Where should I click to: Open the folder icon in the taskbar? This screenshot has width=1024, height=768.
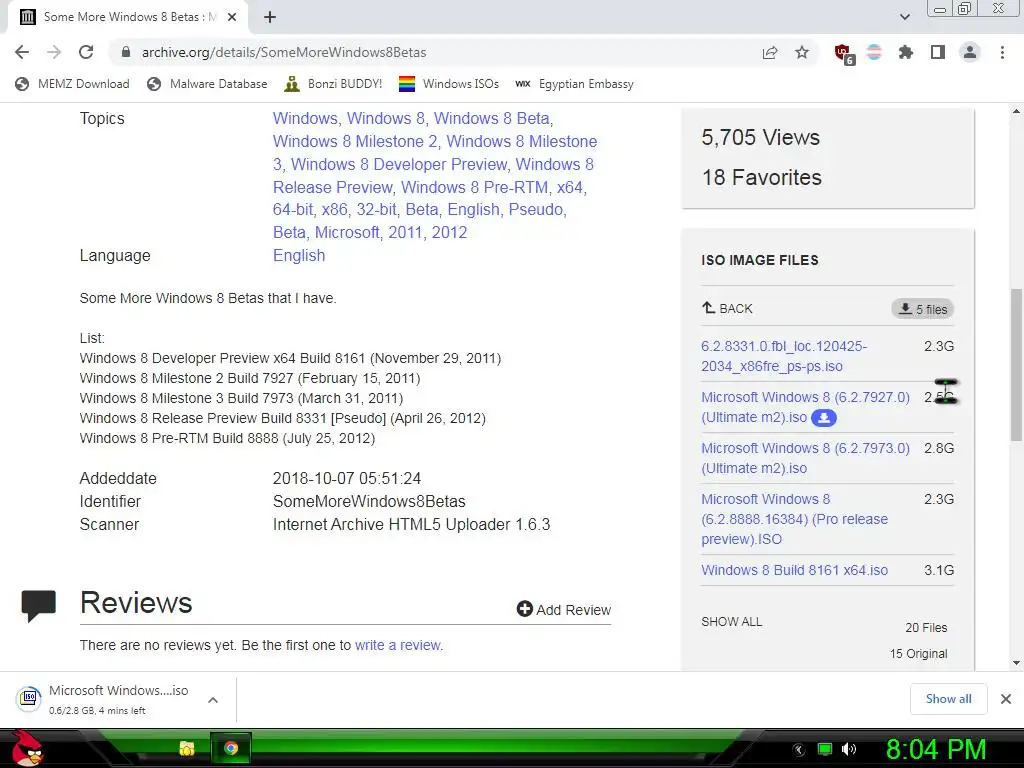click(187, 748)
